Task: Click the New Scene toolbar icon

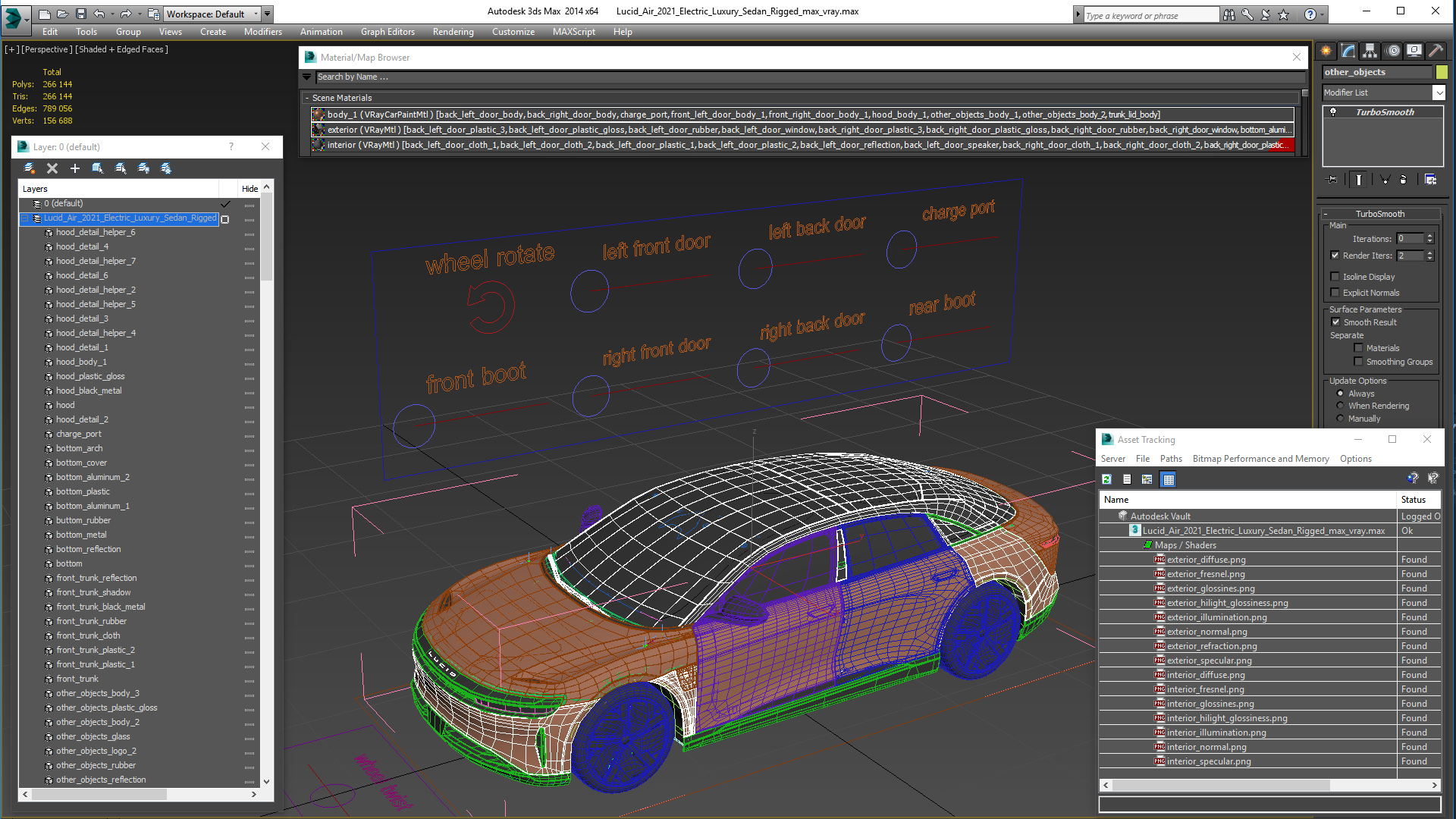Action: (45, 14)
